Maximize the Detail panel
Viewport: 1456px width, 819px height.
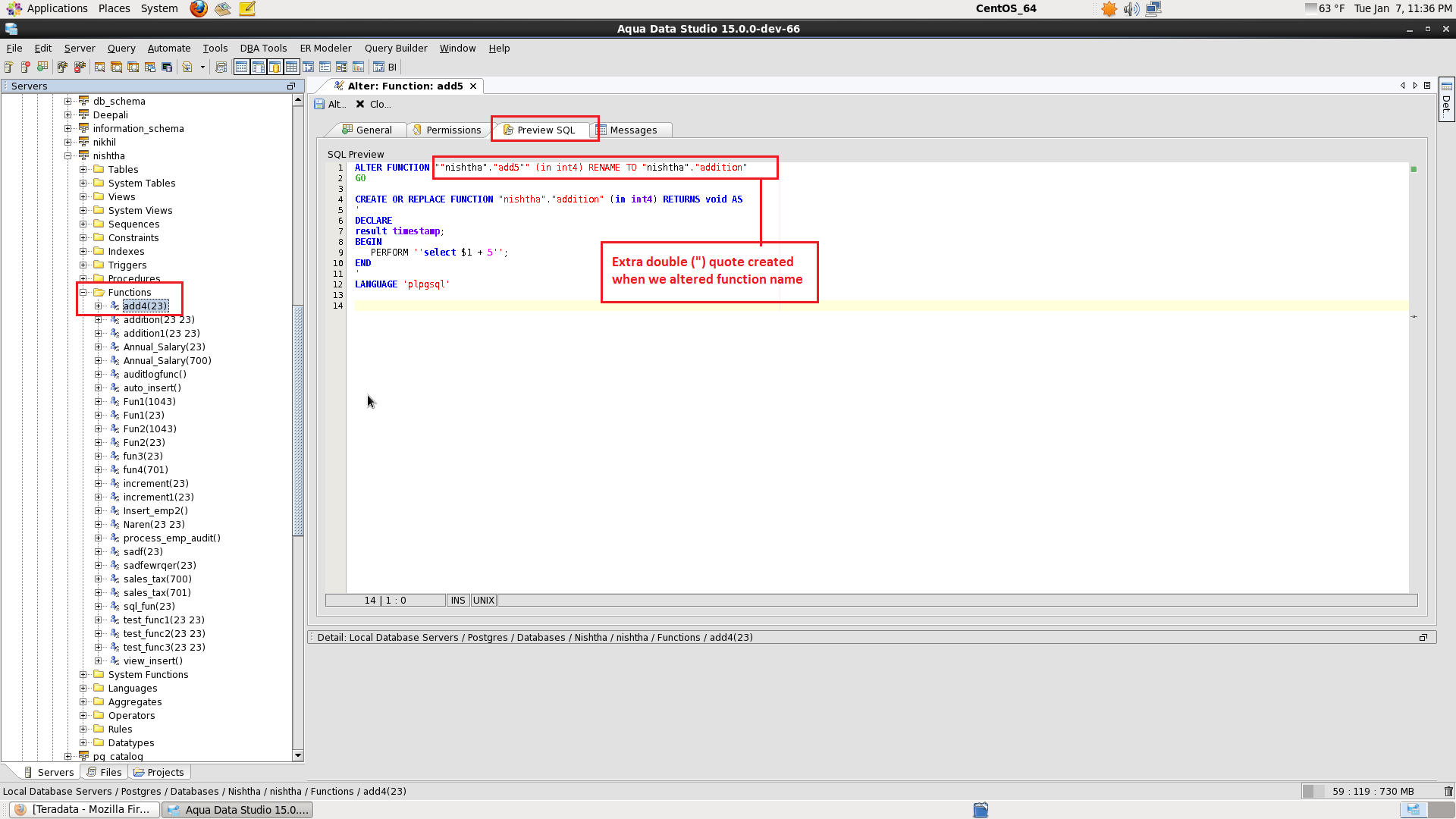pos(1423,638)
